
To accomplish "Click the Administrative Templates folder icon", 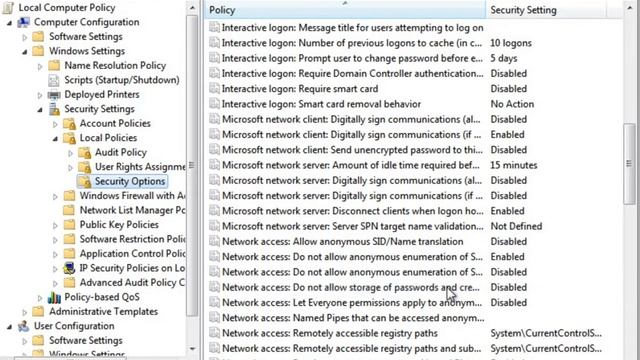I will (38, 312).
